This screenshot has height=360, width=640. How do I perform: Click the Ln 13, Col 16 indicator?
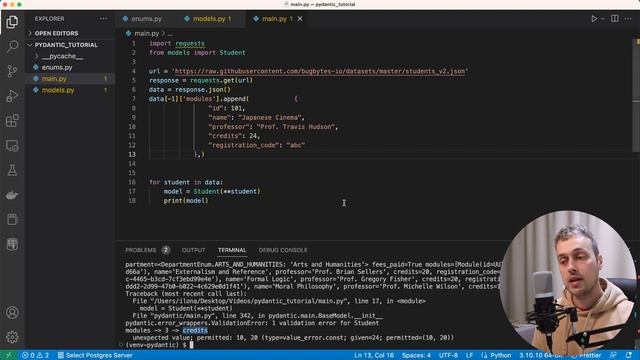pyautogui.click(x=374, y=355)
